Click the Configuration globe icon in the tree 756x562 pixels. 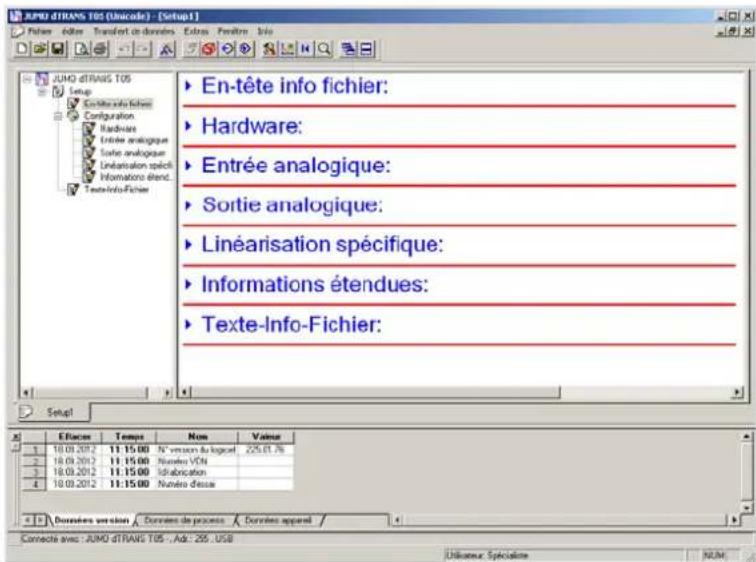click(x=73, y=116)
